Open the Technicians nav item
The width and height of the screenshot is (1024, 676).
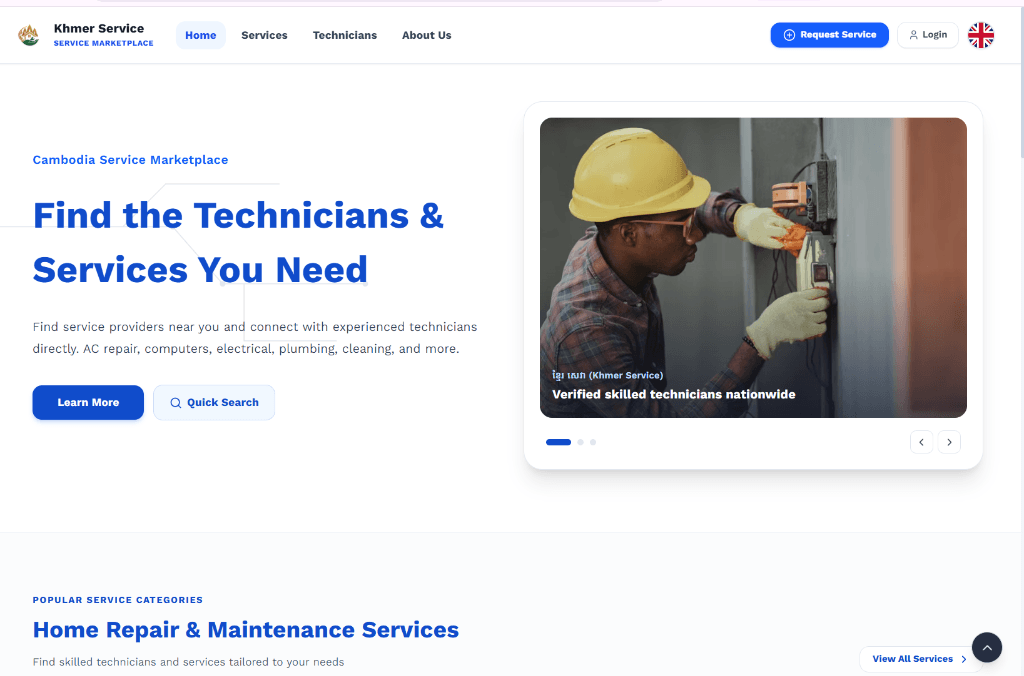tap(344, 35)
